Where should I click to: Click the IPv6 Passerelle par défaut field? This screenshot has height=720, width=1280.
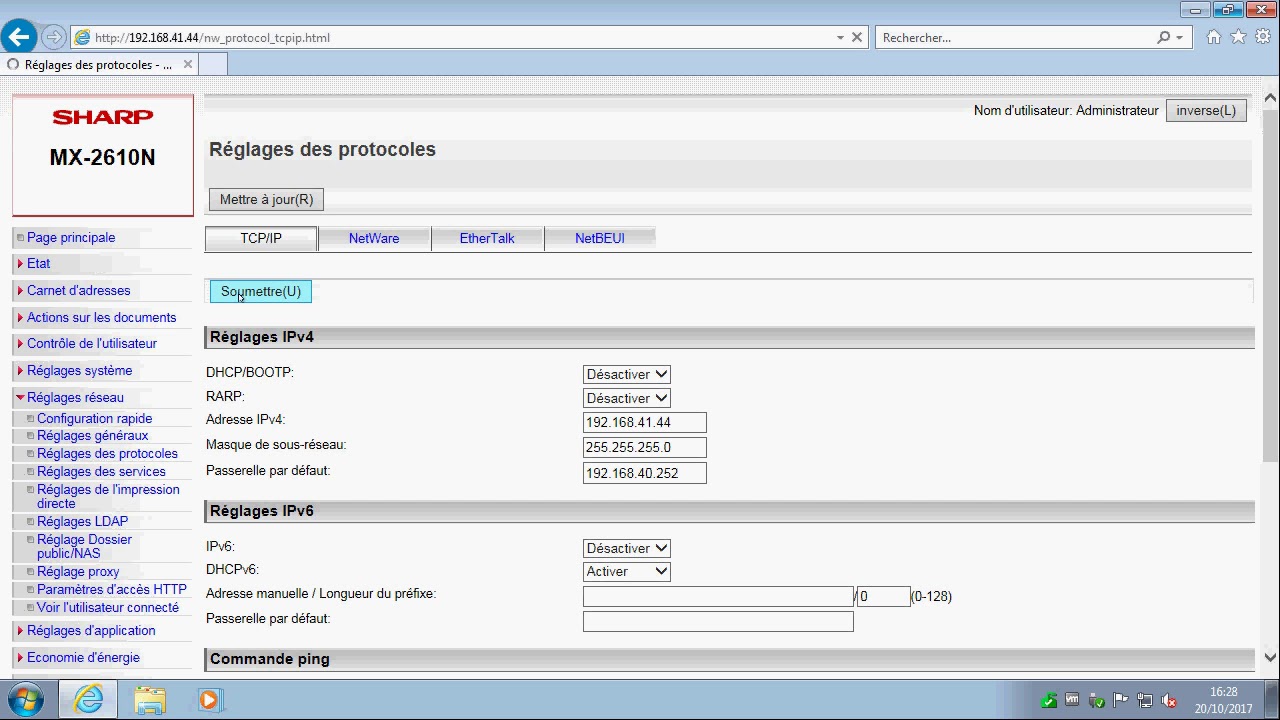(718, 621)
